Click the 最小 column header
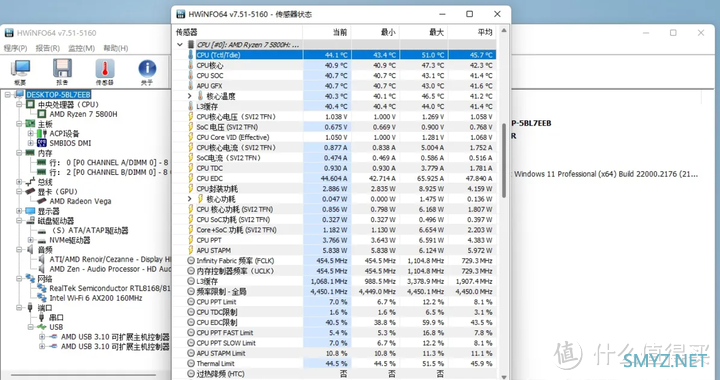Screen dimensions: 720x380 click(x=375, y=32)
